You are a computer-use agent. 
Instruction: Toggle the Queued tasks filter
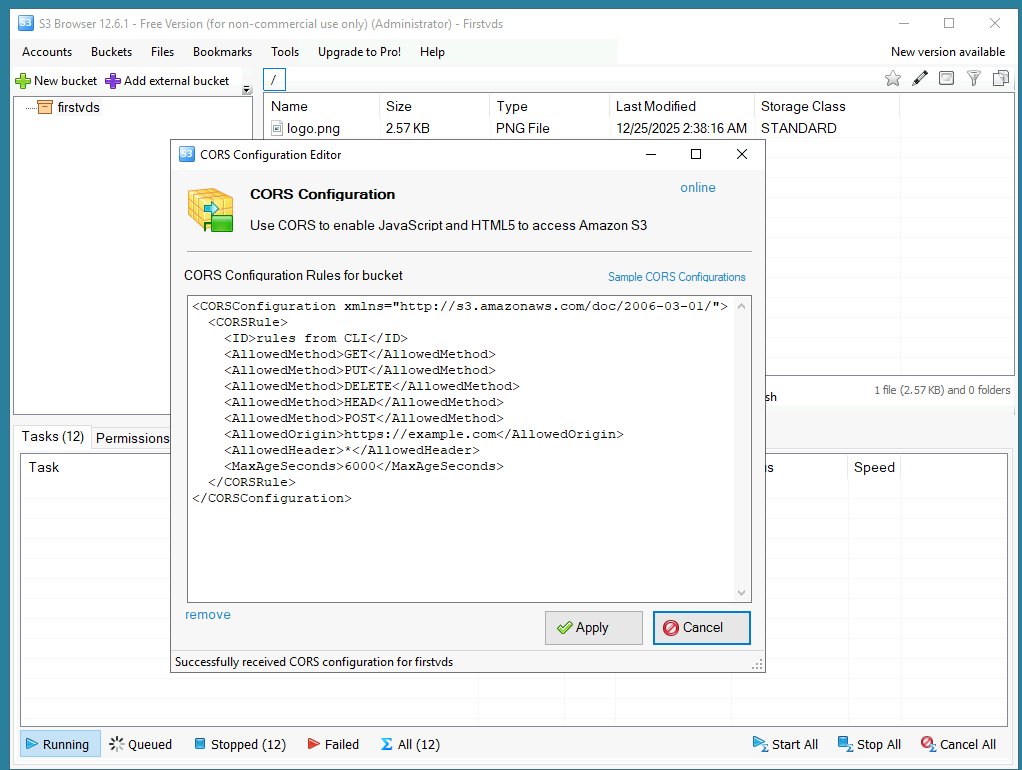[x=141, y=744]
